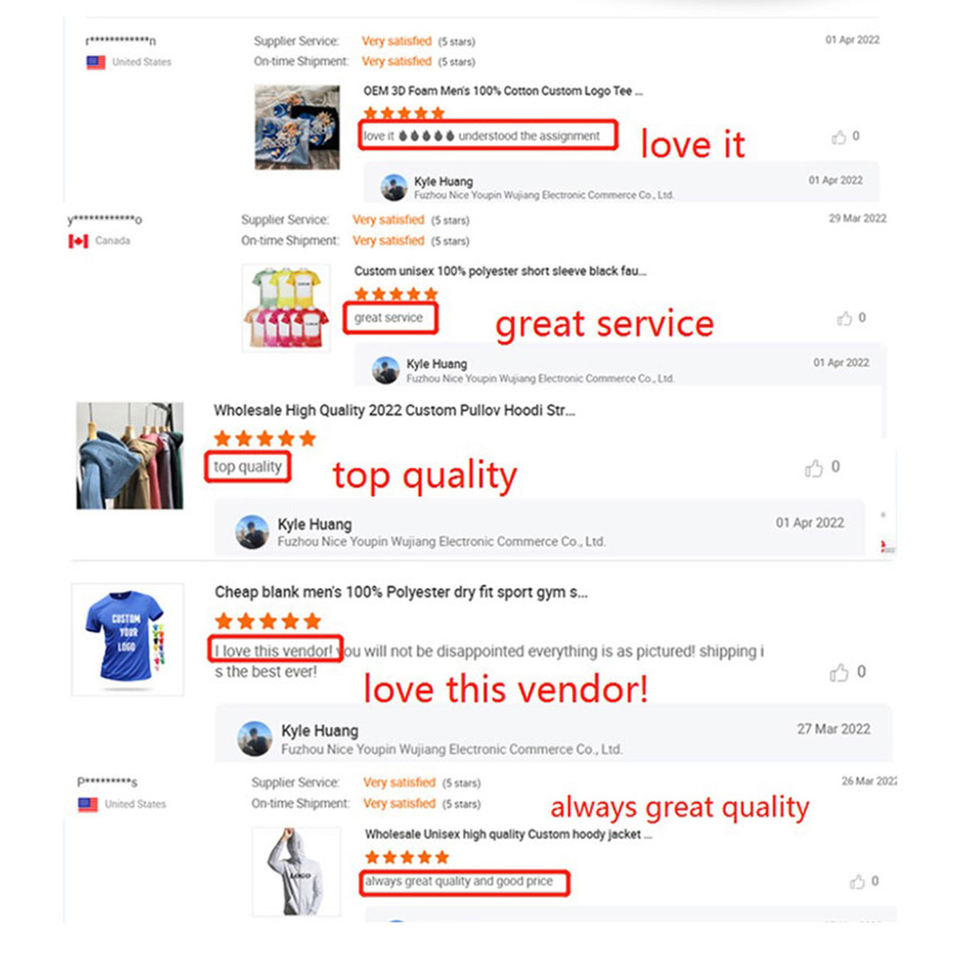View the blue 'Custom Your Logo' shirt thumbnail
This screenshot has width=960, height=960.
click(127, 639)
